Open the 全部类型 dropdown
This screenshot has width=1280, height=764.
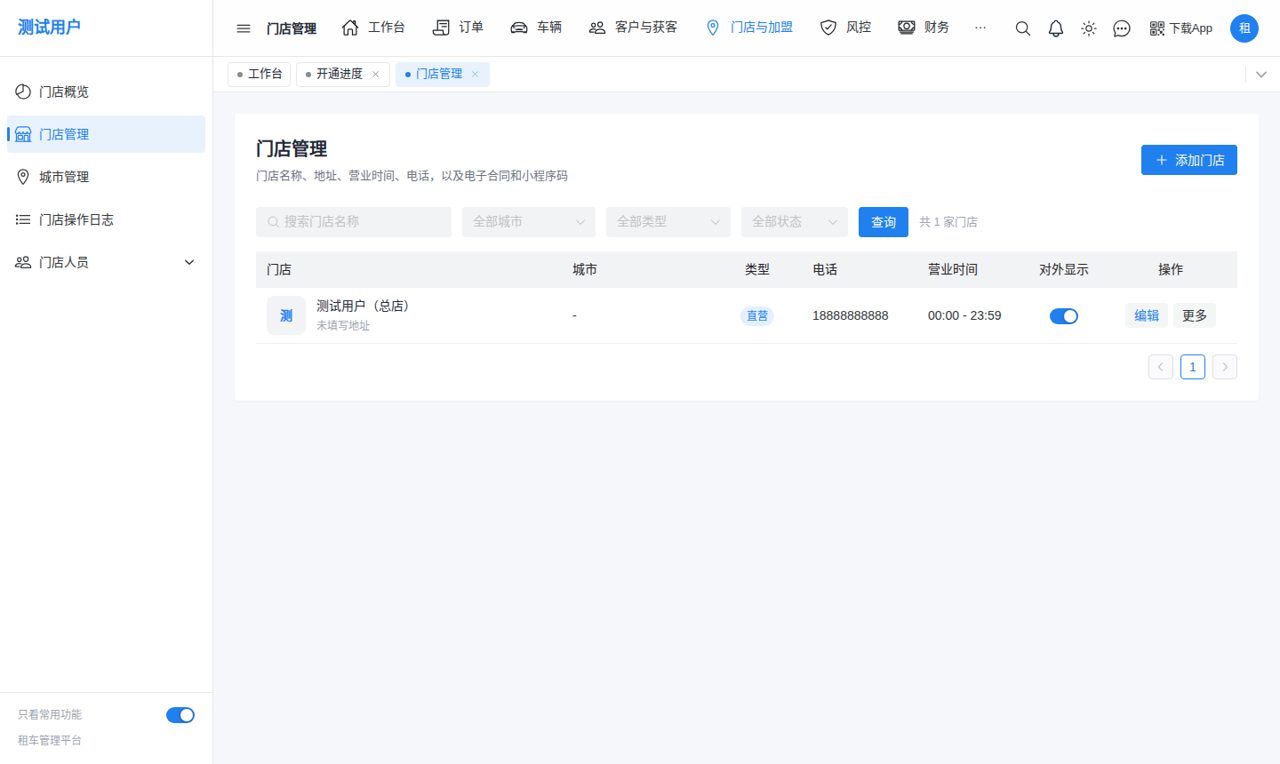(668, 222)
